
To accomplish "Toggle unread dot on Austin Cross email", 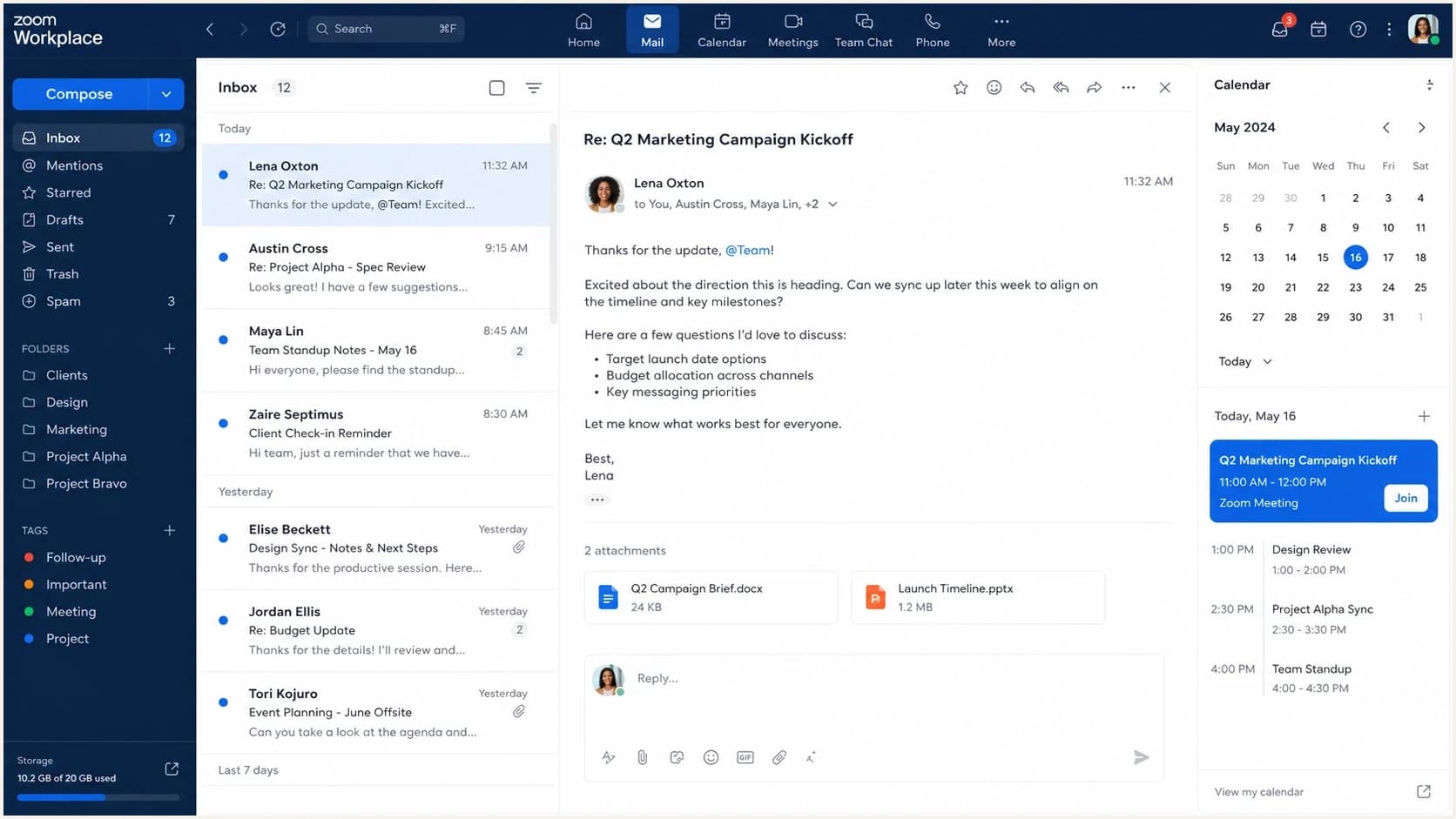I will [224, 257].
